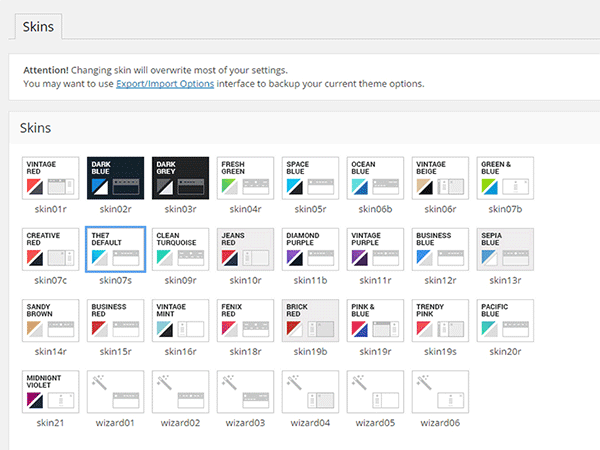Image resolution: width=600 pixels, height=450 pixels.
Task: Choose the wizard01 magic wand preset
Action: point(116,391)
